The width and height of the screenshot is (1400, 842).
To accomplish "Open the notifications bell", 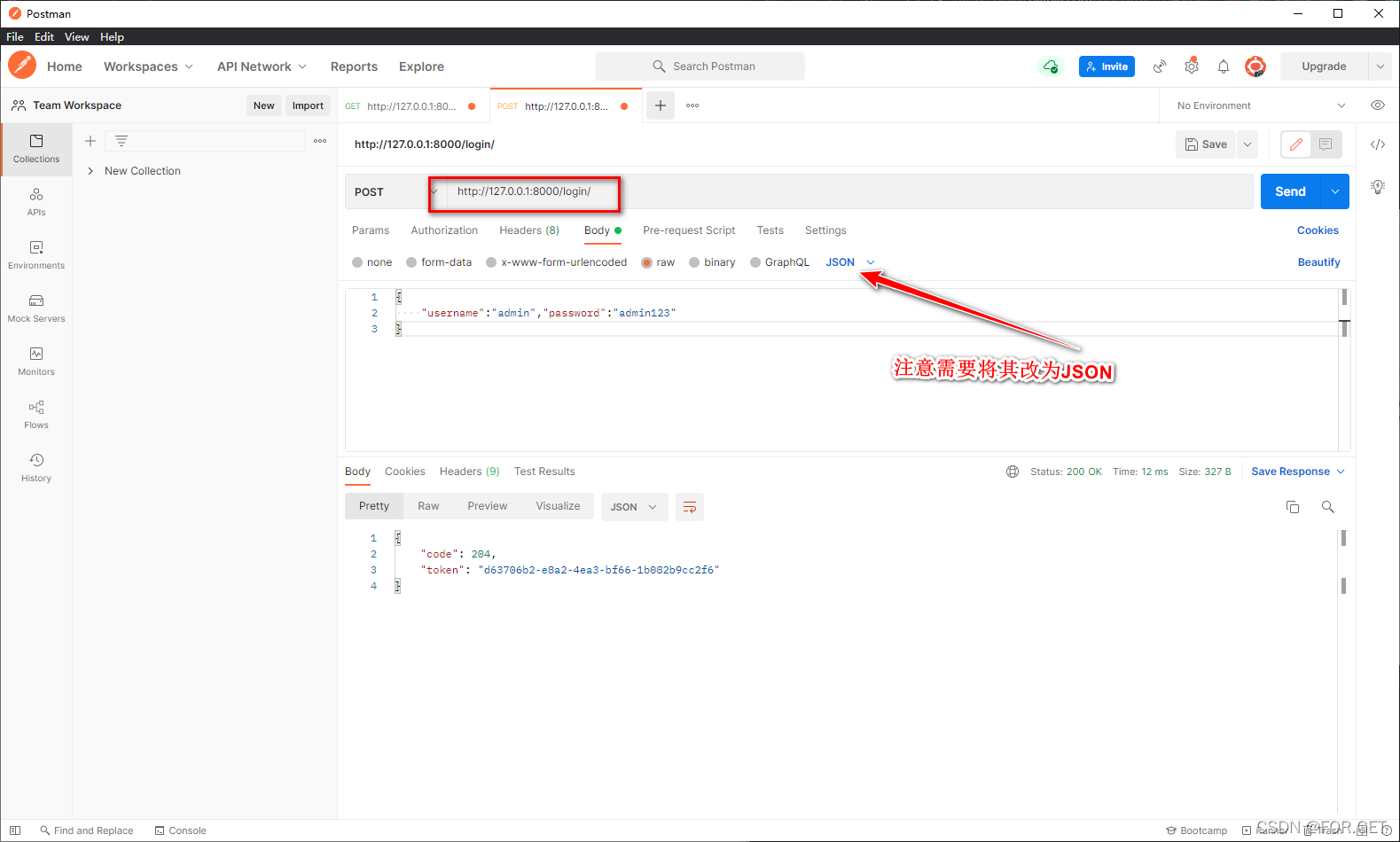I will pos(1224,66).
